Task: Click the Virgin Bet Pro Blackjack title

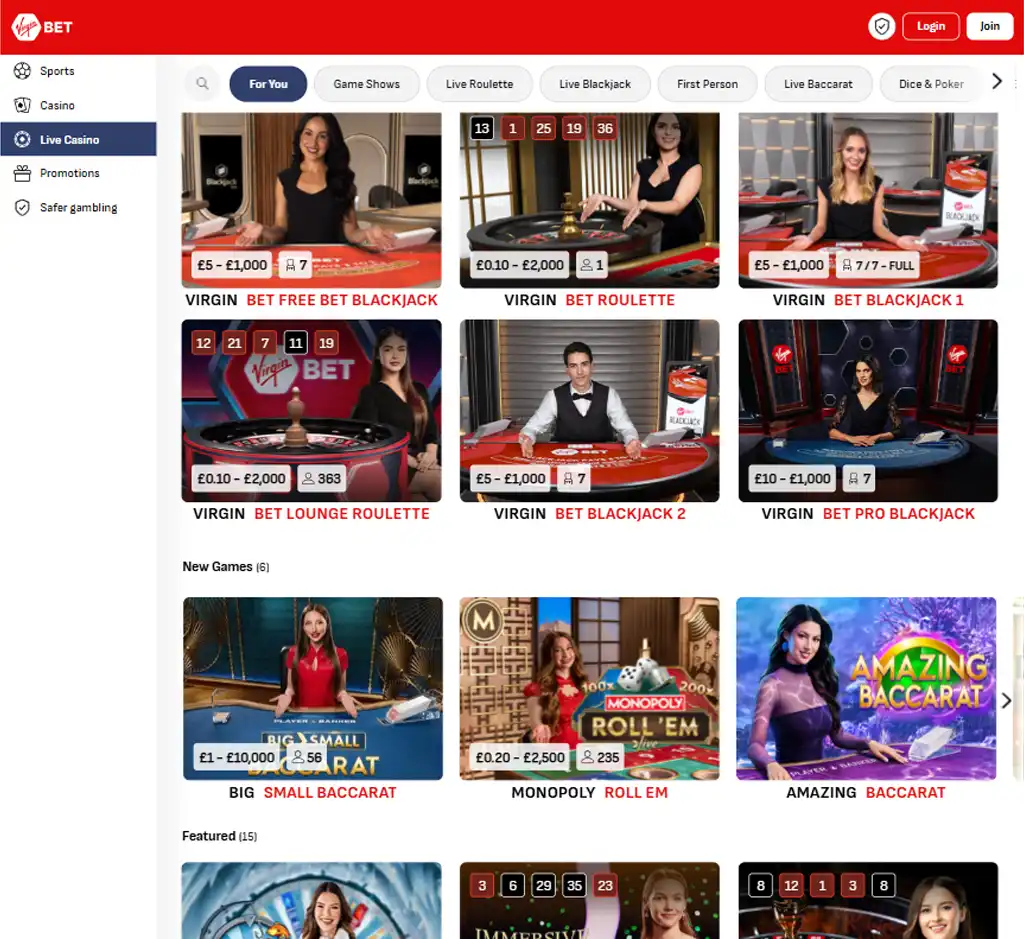Action: (x=868, y=514)
